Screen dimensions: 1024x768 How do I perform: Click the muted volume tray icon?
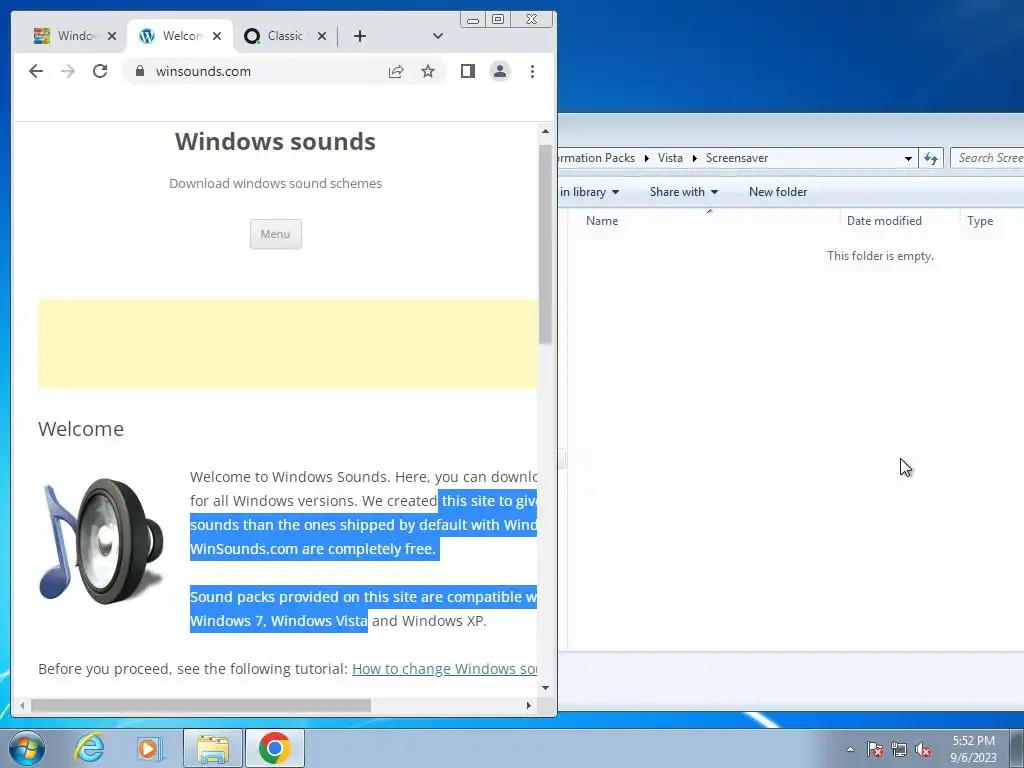[923, 749]
